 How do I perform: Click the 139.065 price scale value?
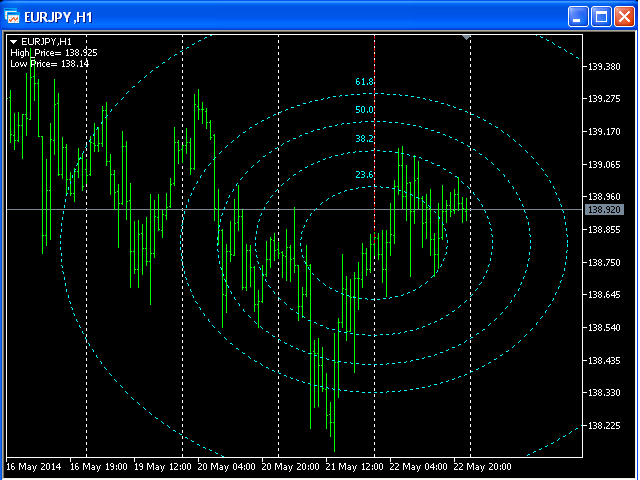(x=604, y=164)
